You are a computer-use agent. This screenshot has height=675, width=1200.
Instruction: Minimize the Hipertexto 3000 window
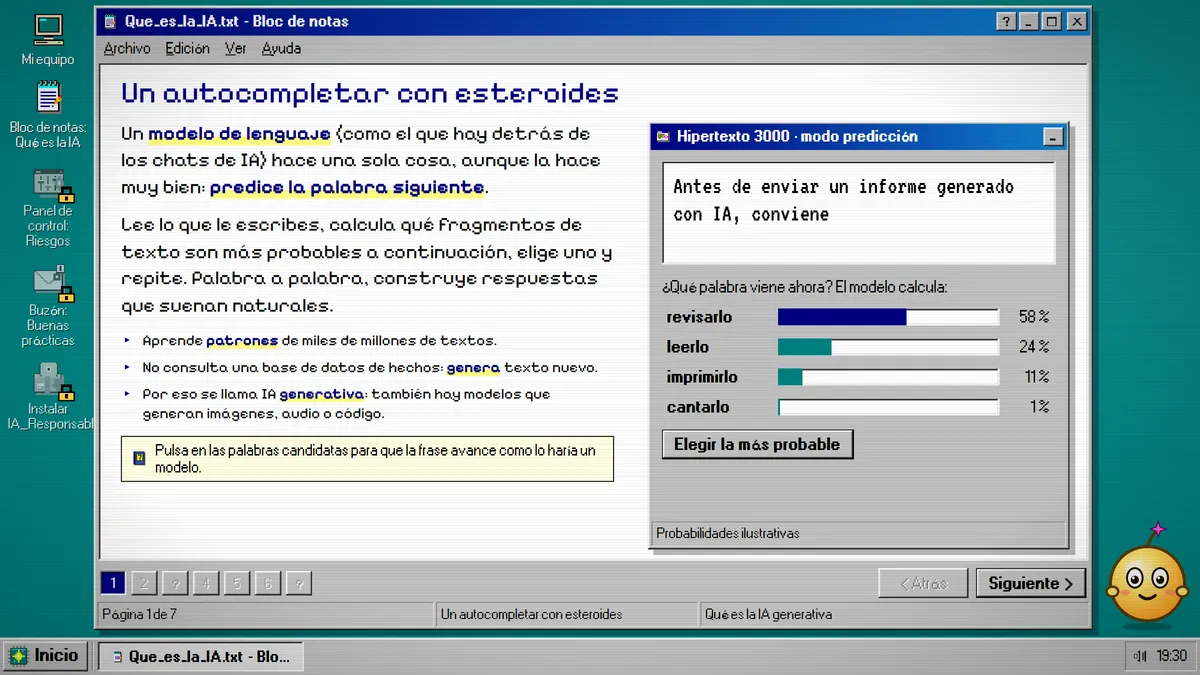(1052, 137)
